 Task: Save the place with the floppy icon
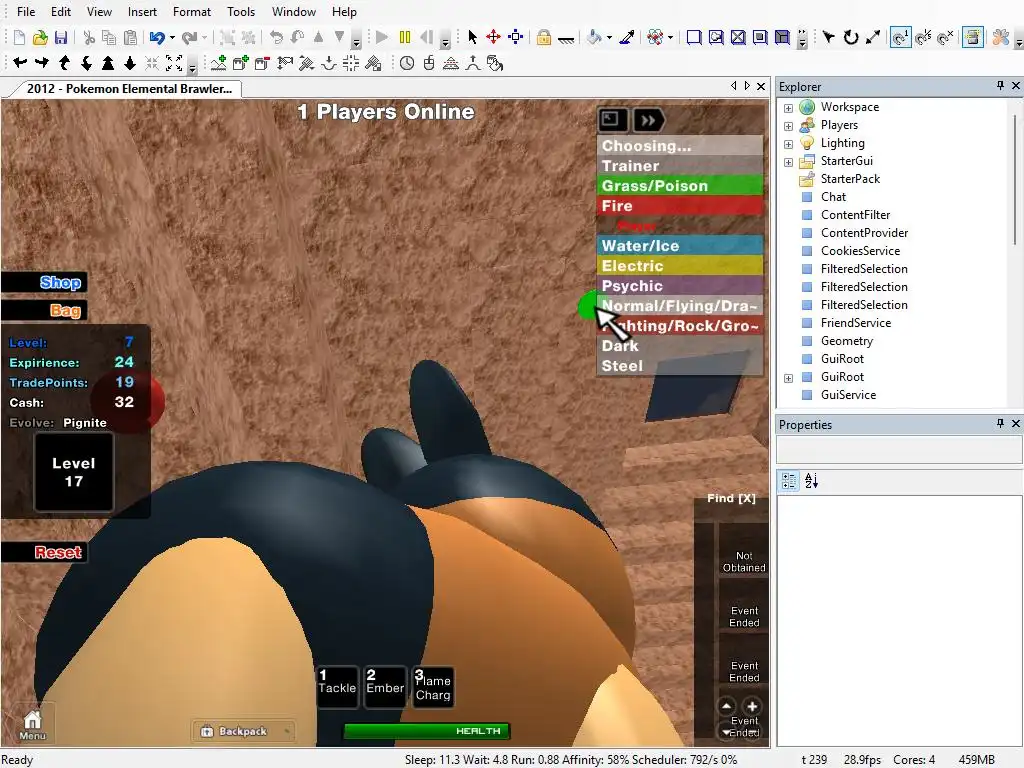coord(61,37)
